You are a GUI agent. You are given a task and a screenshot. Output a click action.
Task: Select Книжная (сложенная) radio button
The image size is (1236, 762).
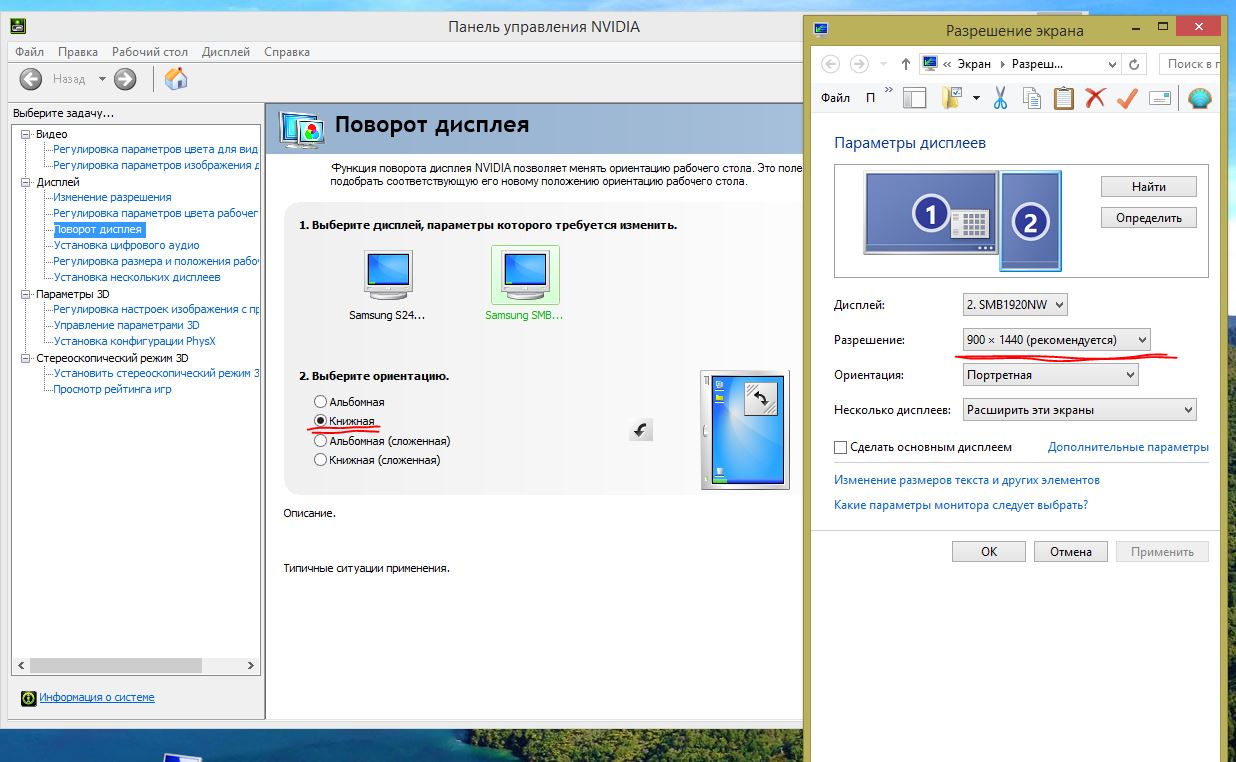(320, 460)
